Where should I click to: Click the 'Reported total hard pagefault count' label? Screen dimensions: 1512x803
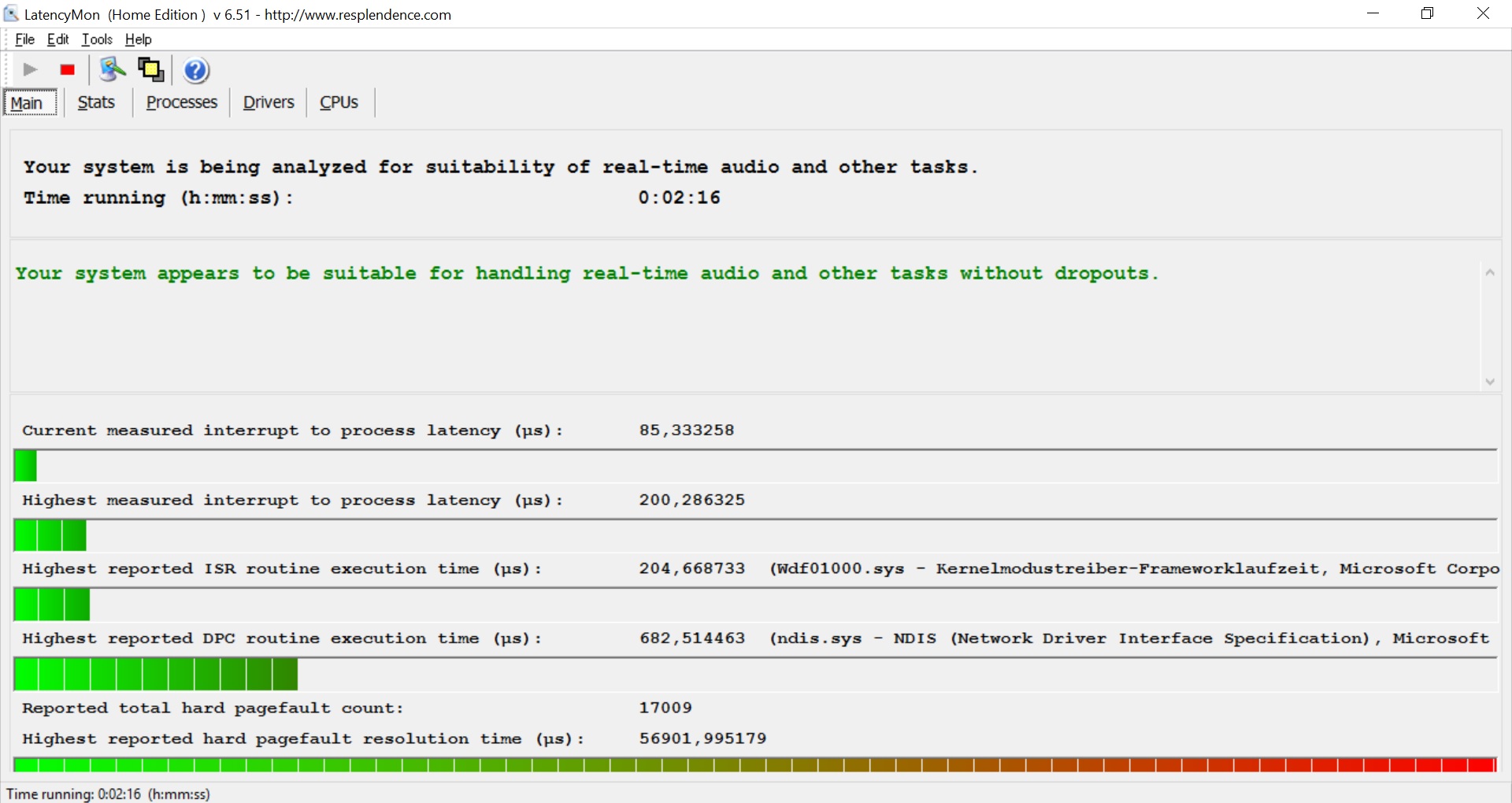213,708
